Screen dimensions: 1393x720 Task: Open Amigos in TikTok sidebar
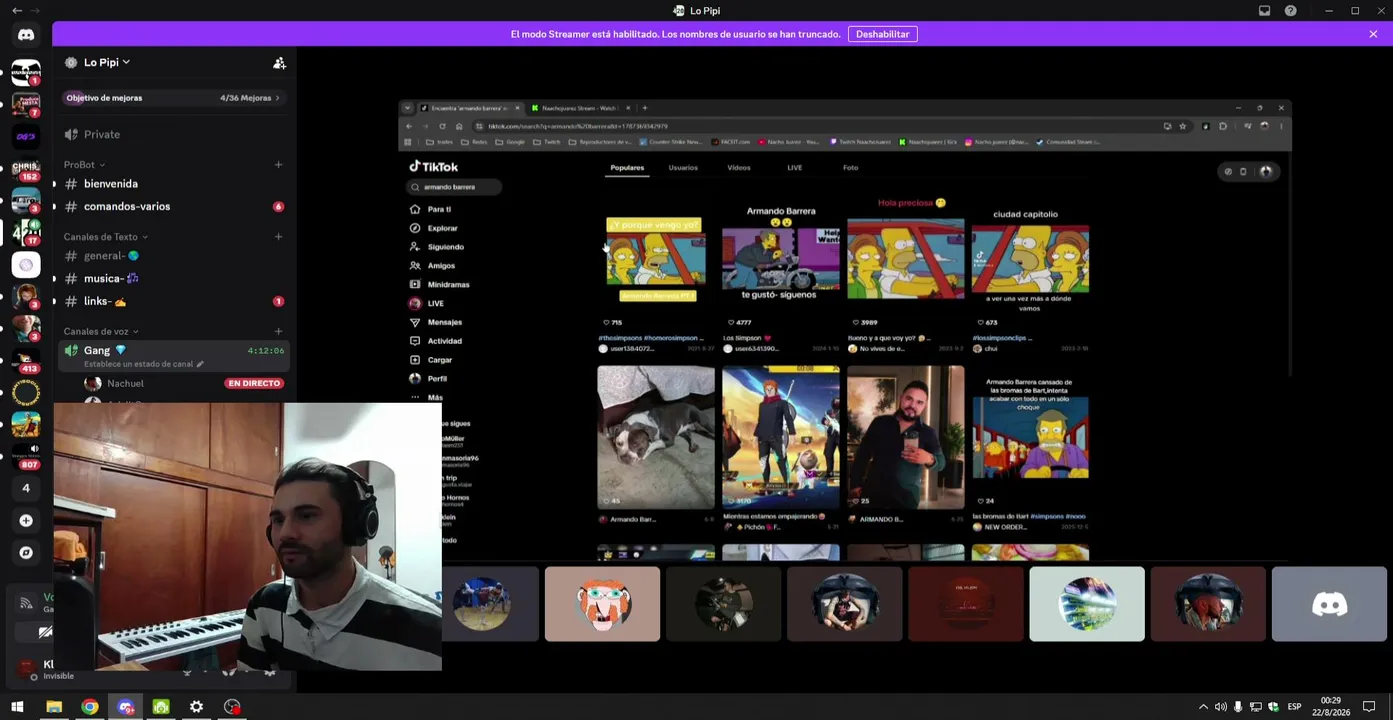[432, 266]
